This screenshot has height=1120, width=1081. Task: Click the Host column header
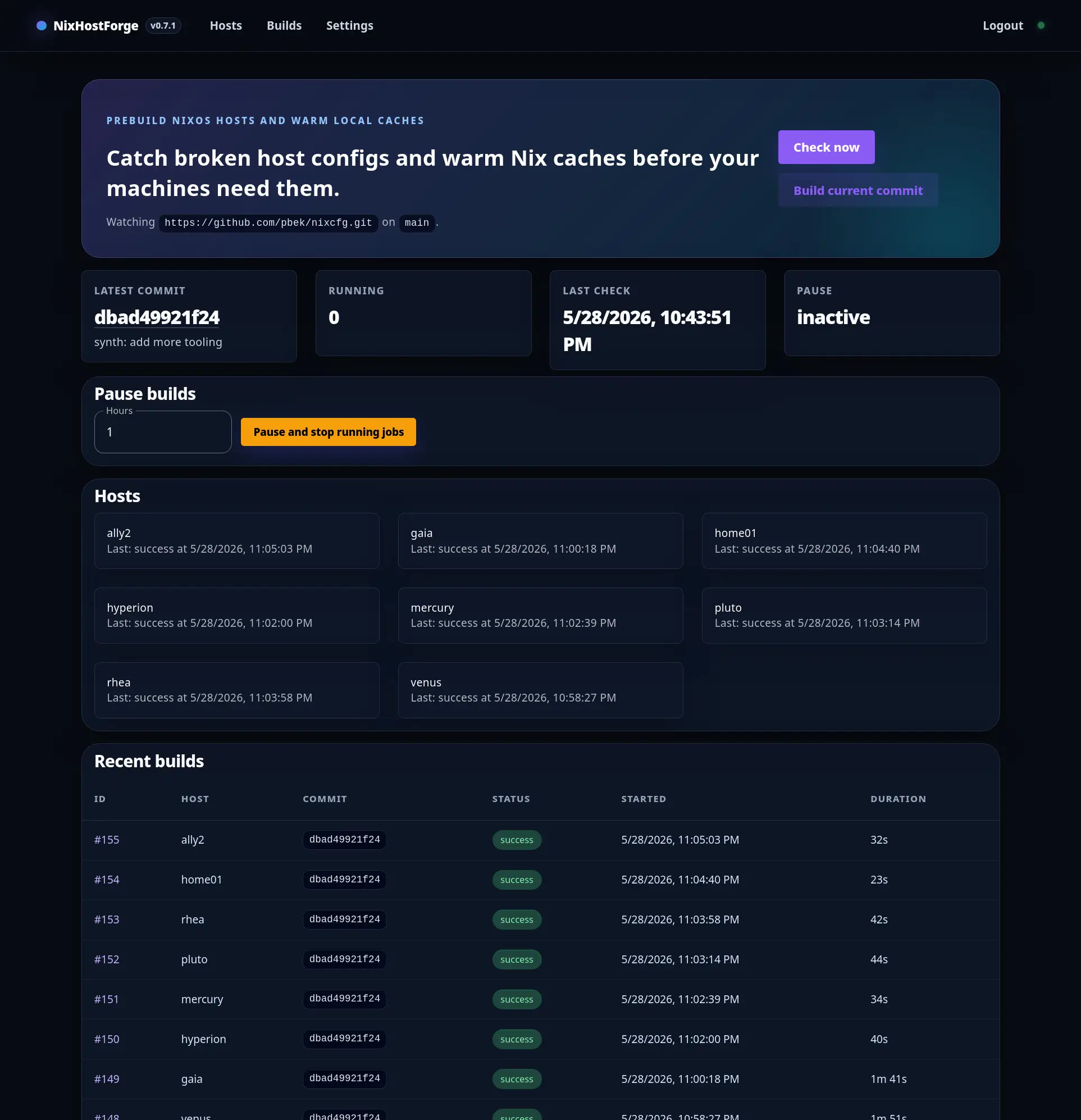[195, 799]
